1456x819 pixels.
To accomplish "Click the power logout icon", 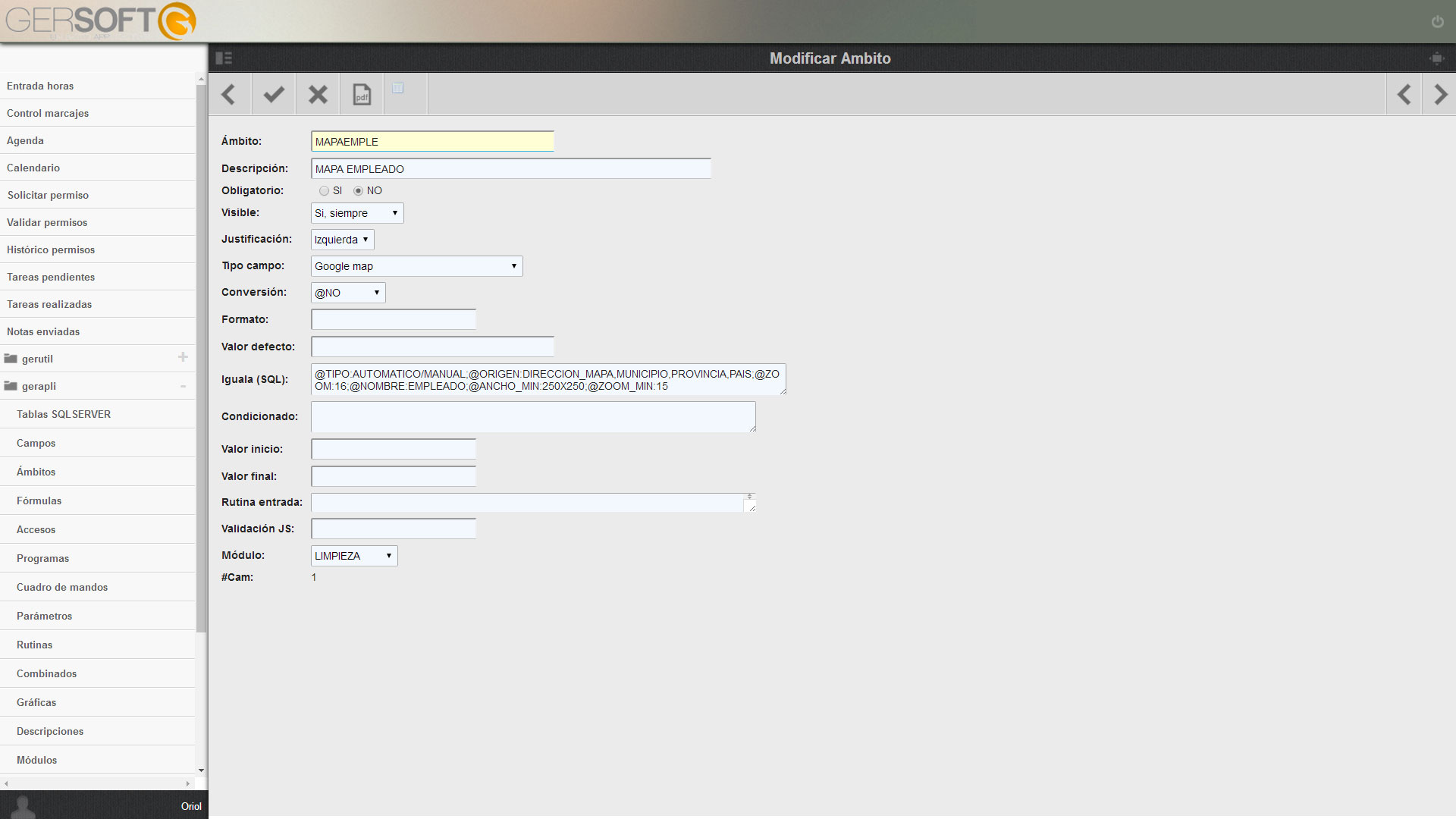I will pos(1437,22).
